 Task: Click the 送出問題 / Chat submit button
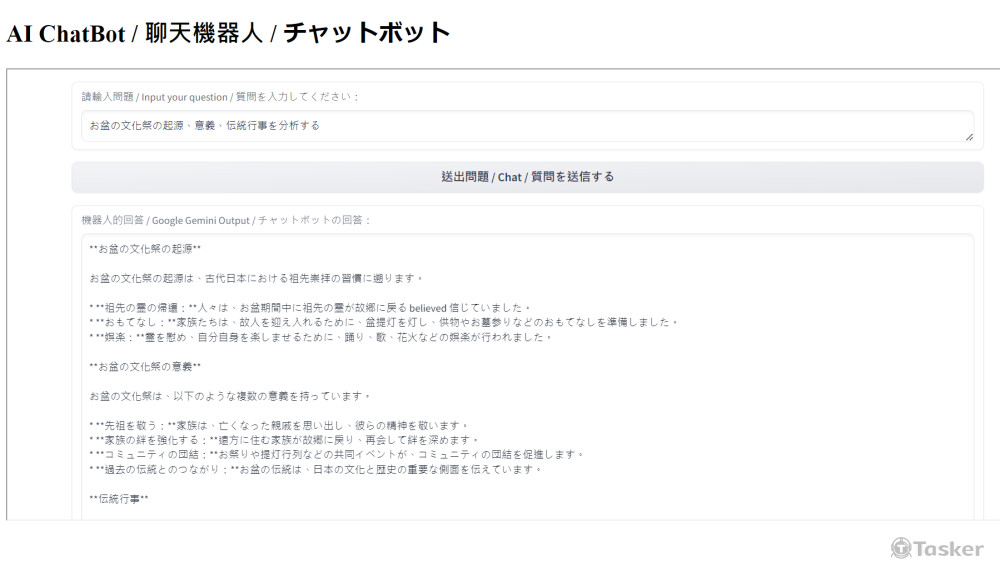(x=527, y=177)
